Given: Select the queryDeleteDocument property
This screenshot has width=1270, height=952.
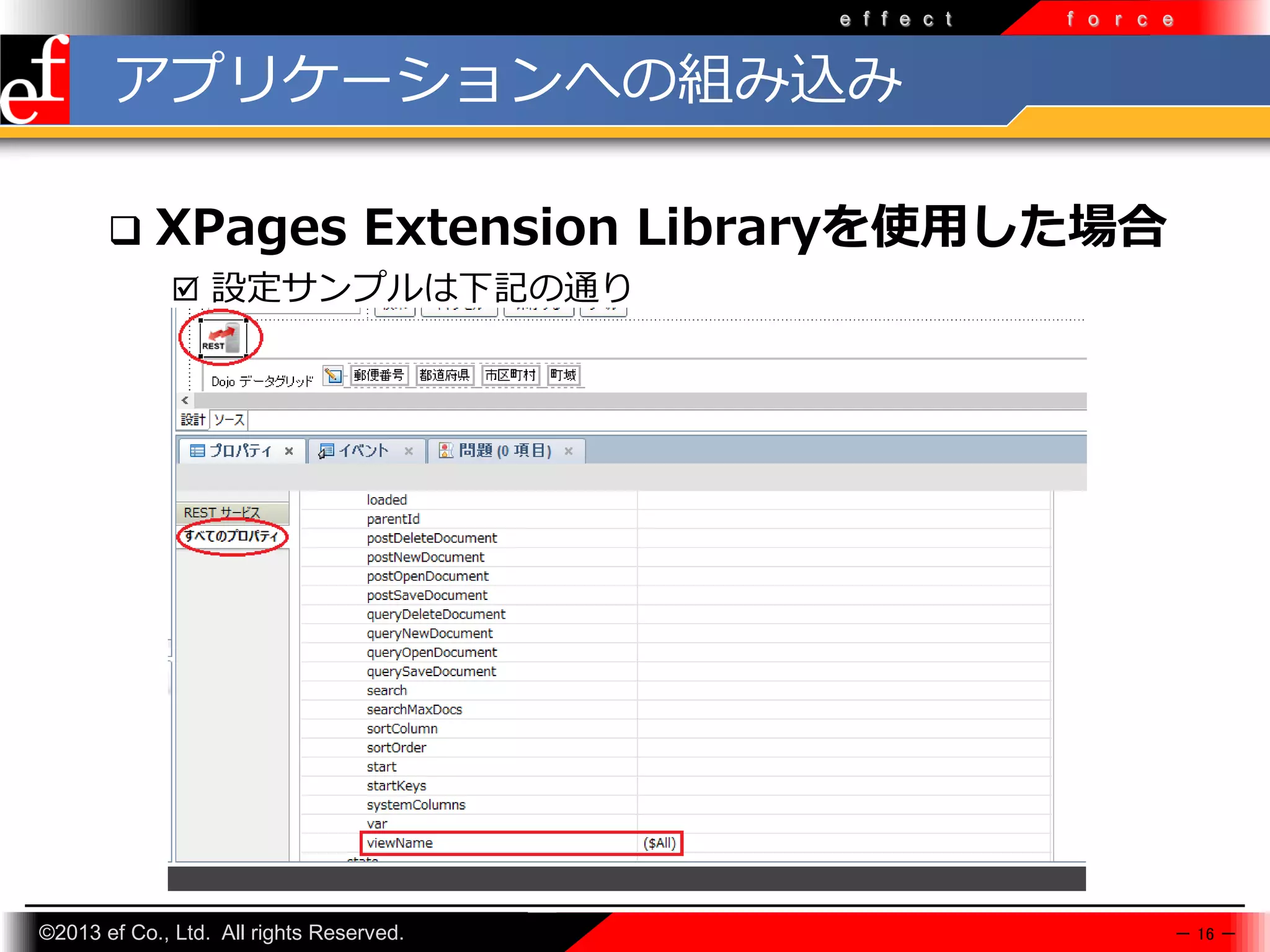Looking at the screenshot, I should [436, 614].
